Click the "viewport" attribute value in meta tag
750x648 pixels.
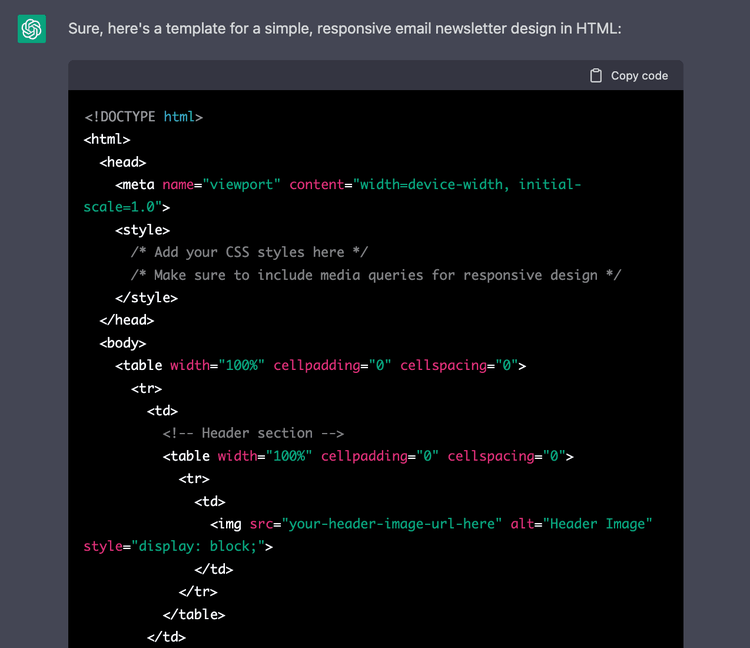(241, 185)
